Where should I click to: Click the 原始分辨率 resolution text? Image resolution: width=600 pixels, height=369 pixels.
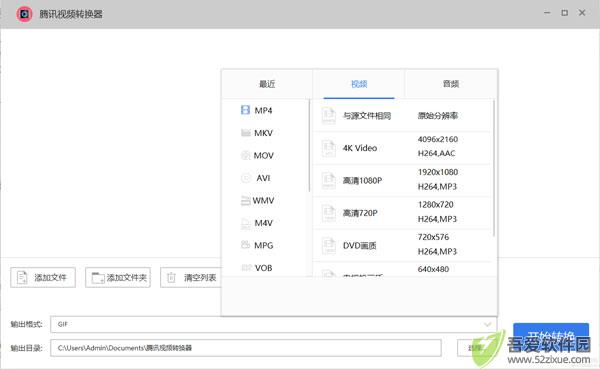pyautogui.click(x=437, y=116)
